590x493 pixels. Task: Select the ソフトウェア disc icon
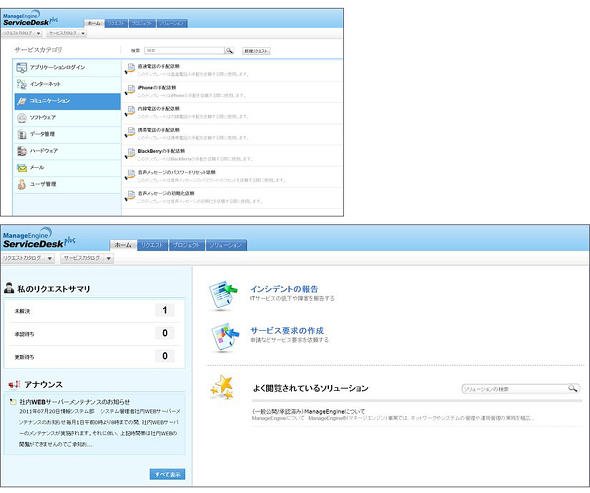click(22, 117)
